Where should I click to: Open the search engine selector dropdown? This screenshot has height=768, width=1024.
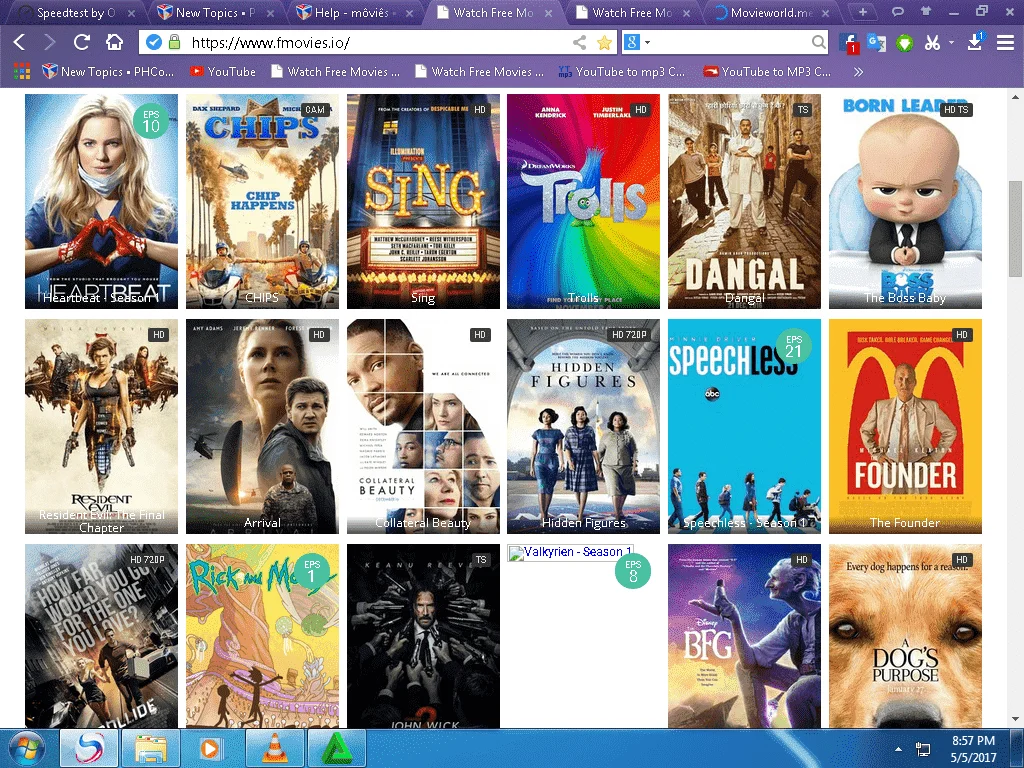click(x=637, y=42)
